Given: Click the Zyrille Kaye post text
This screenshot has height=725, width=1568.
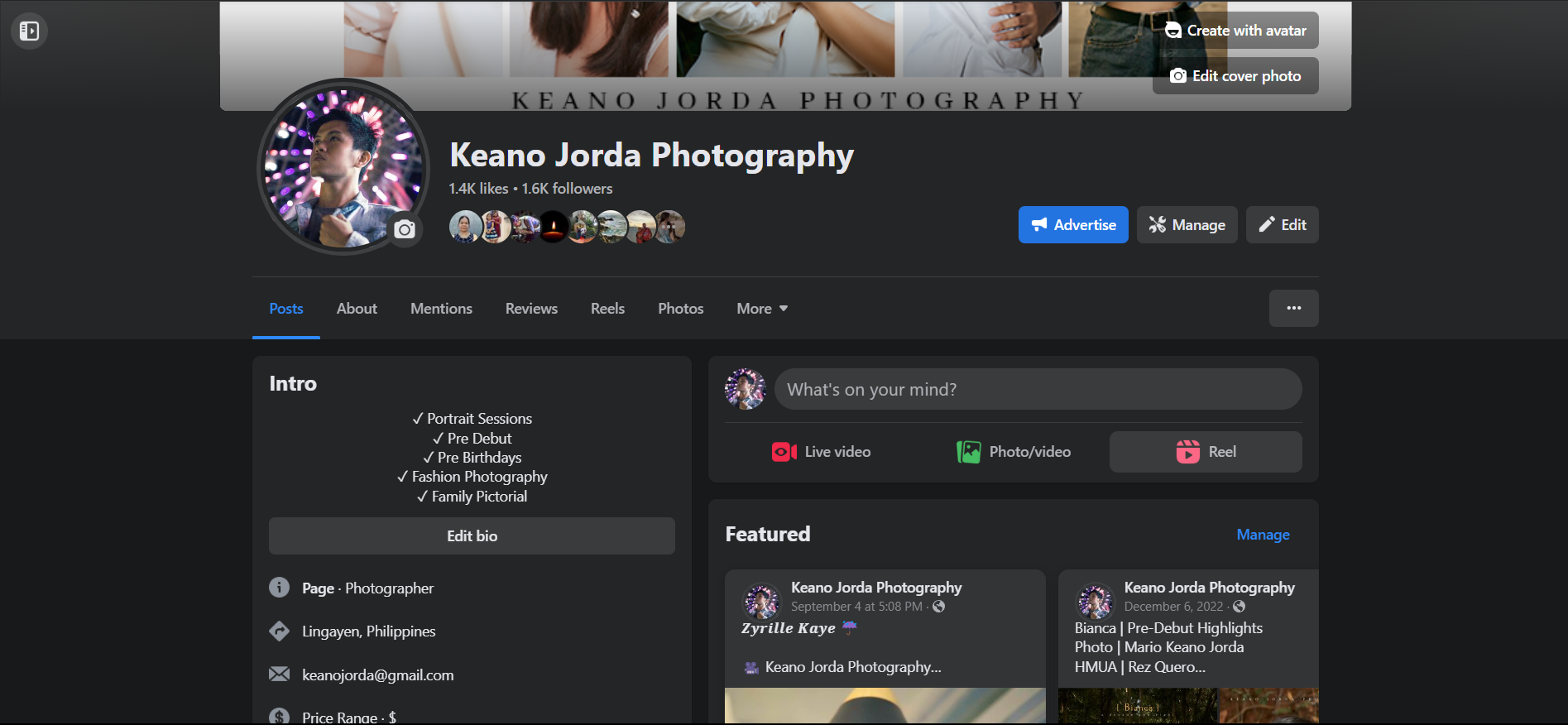Looking at the screenshot, I should point(789,628).
